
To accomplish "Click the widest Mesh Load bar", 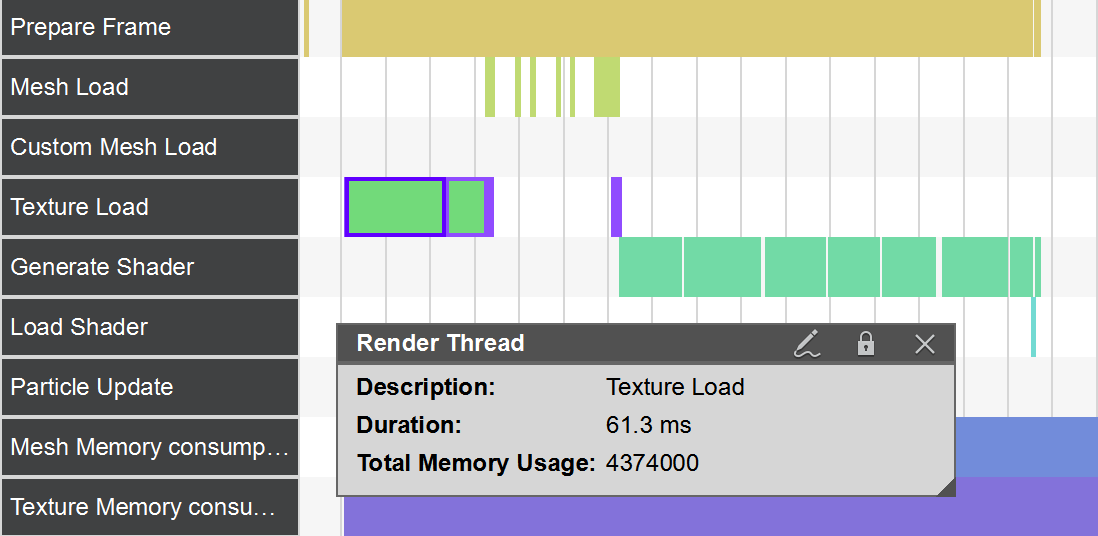I will 606,87.
